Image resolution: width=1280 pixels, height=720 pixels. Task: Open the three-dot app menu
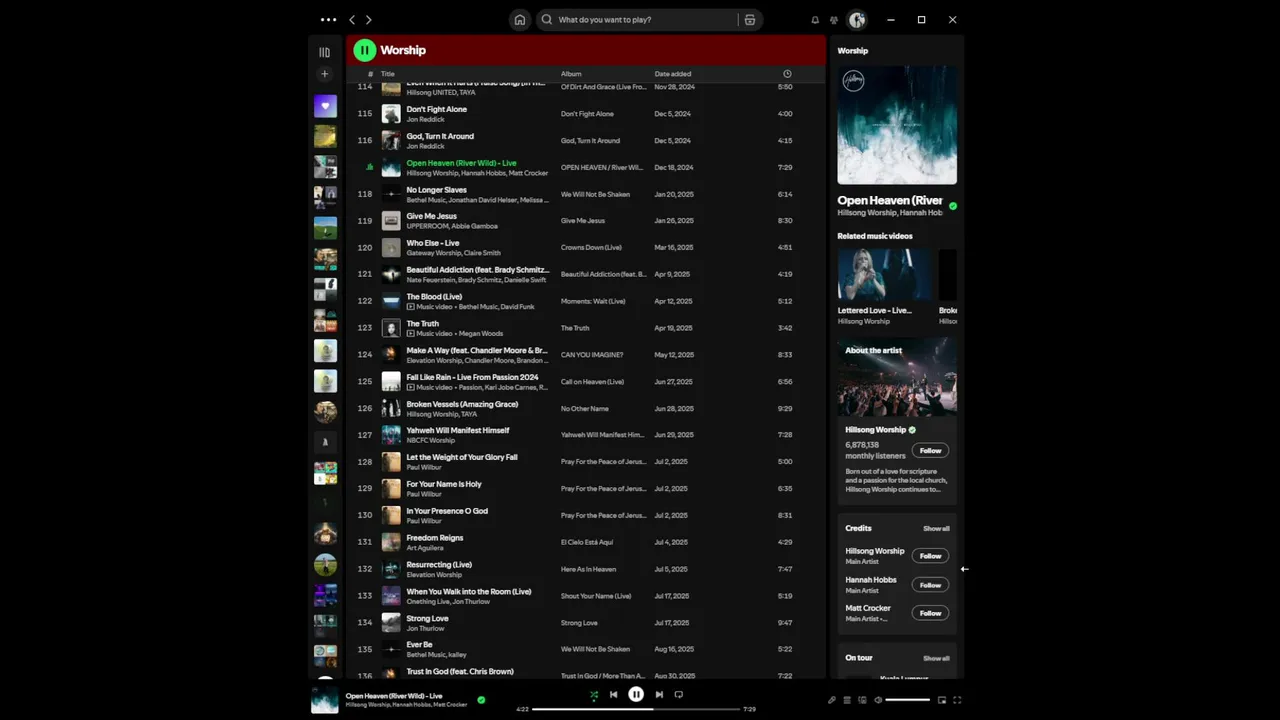pos(328,19)
